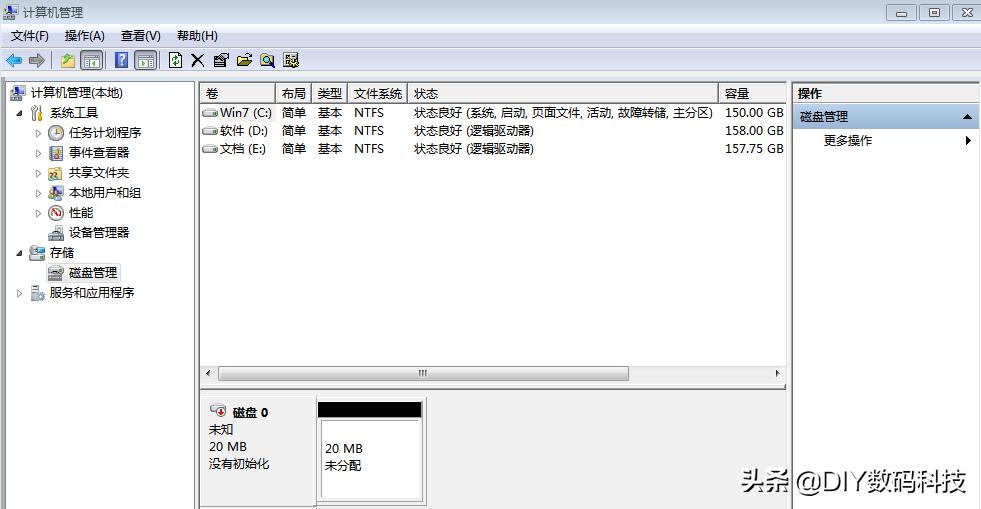Click the Win7 (C:) drive icon
This screenshot has height=509, width=981.
coord(210,113)
